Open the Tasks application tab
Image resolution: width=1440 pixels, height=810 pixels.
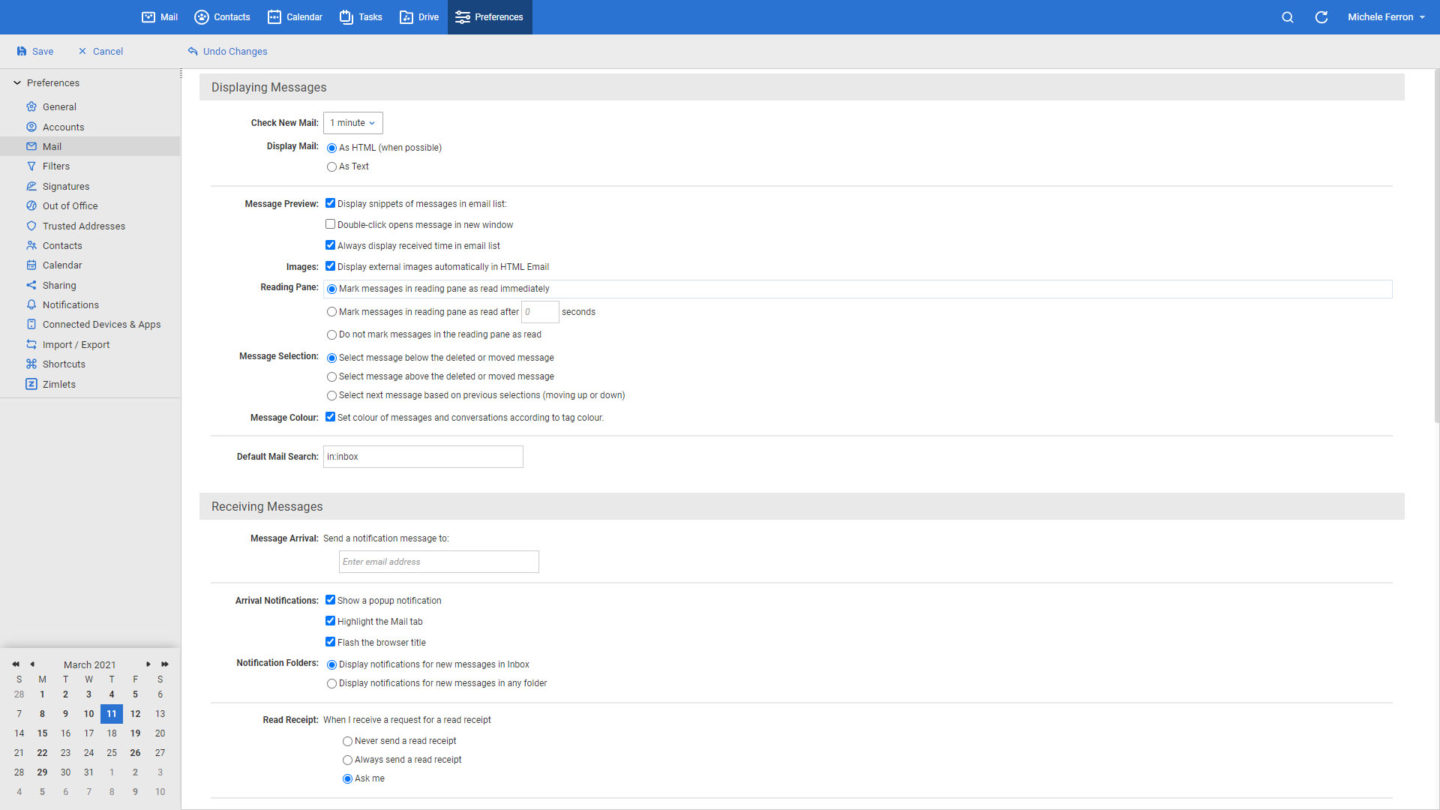point(360,16)
